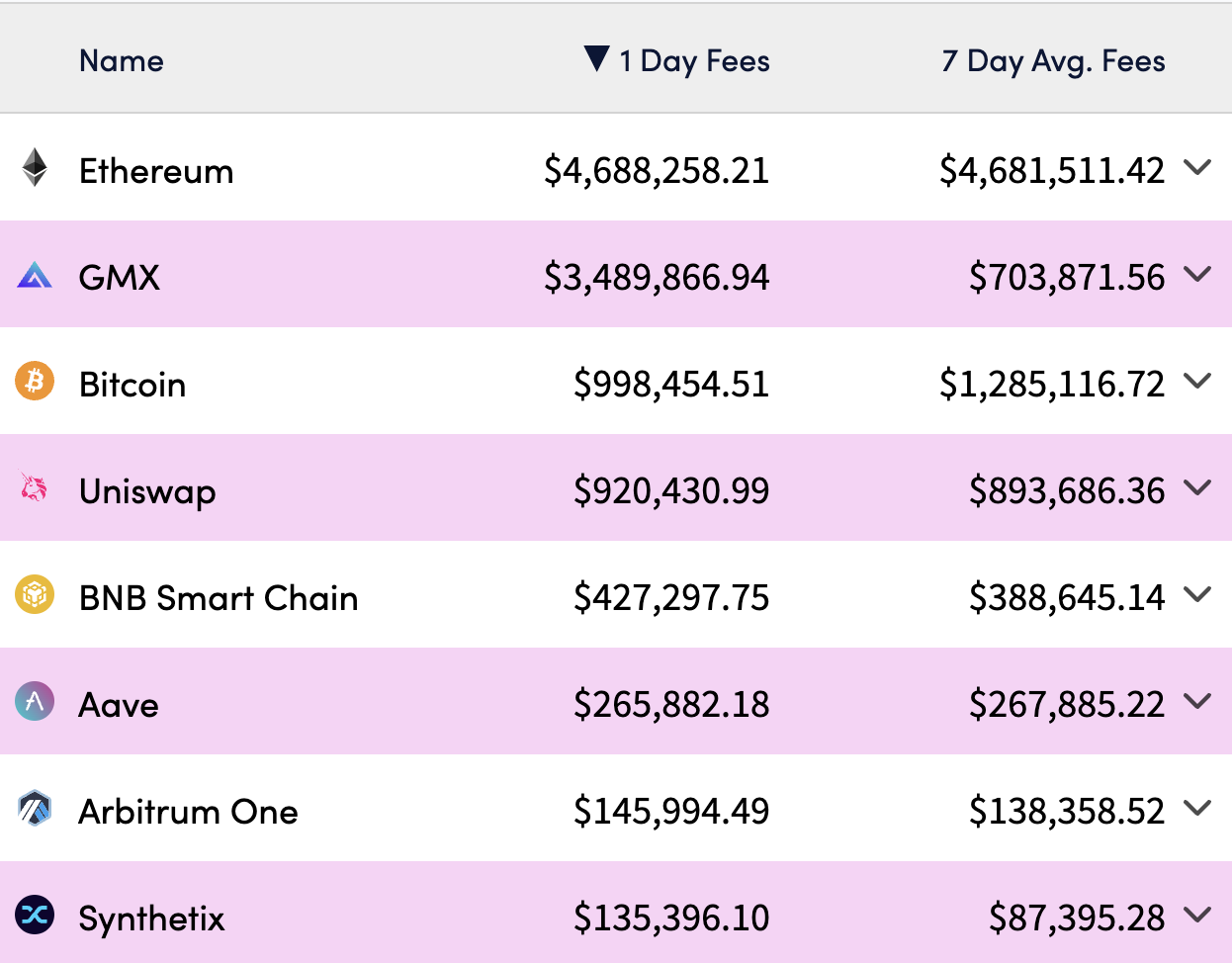Open the BNB Smart Chain name link
The width and height of the screenshot is (1232, 963).
pyautogui.click(x=219, y=598)
